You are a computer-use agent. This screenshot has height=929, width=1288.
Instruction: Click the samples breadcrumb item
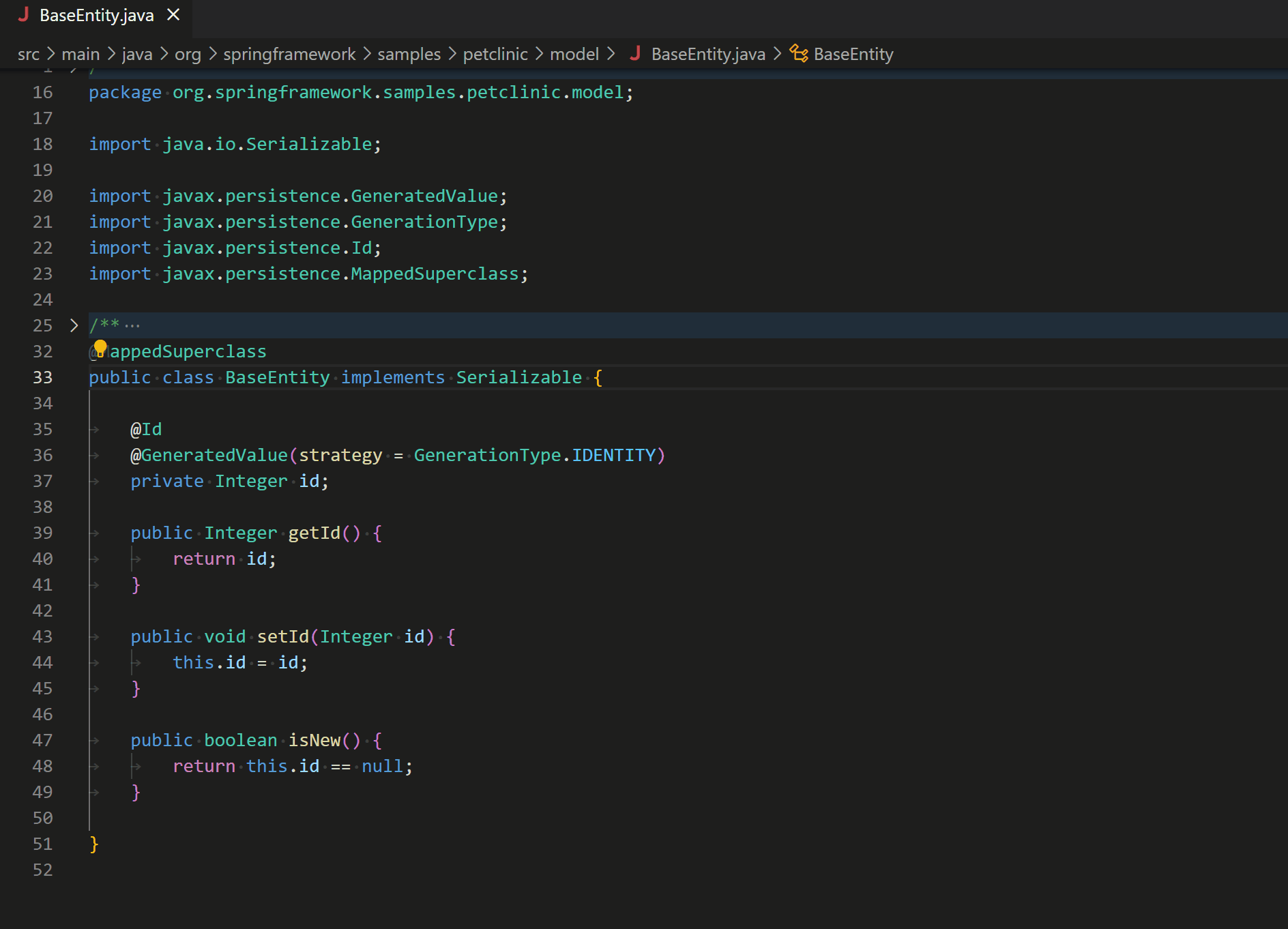coord(409,54)
